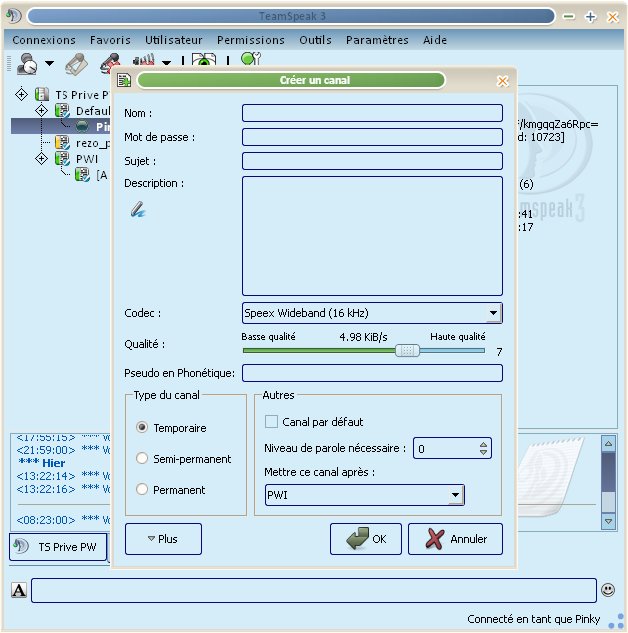628x633 pixels.
Task: Click the Annuler button
Action: pyautogui.click(x=455, y=539)
